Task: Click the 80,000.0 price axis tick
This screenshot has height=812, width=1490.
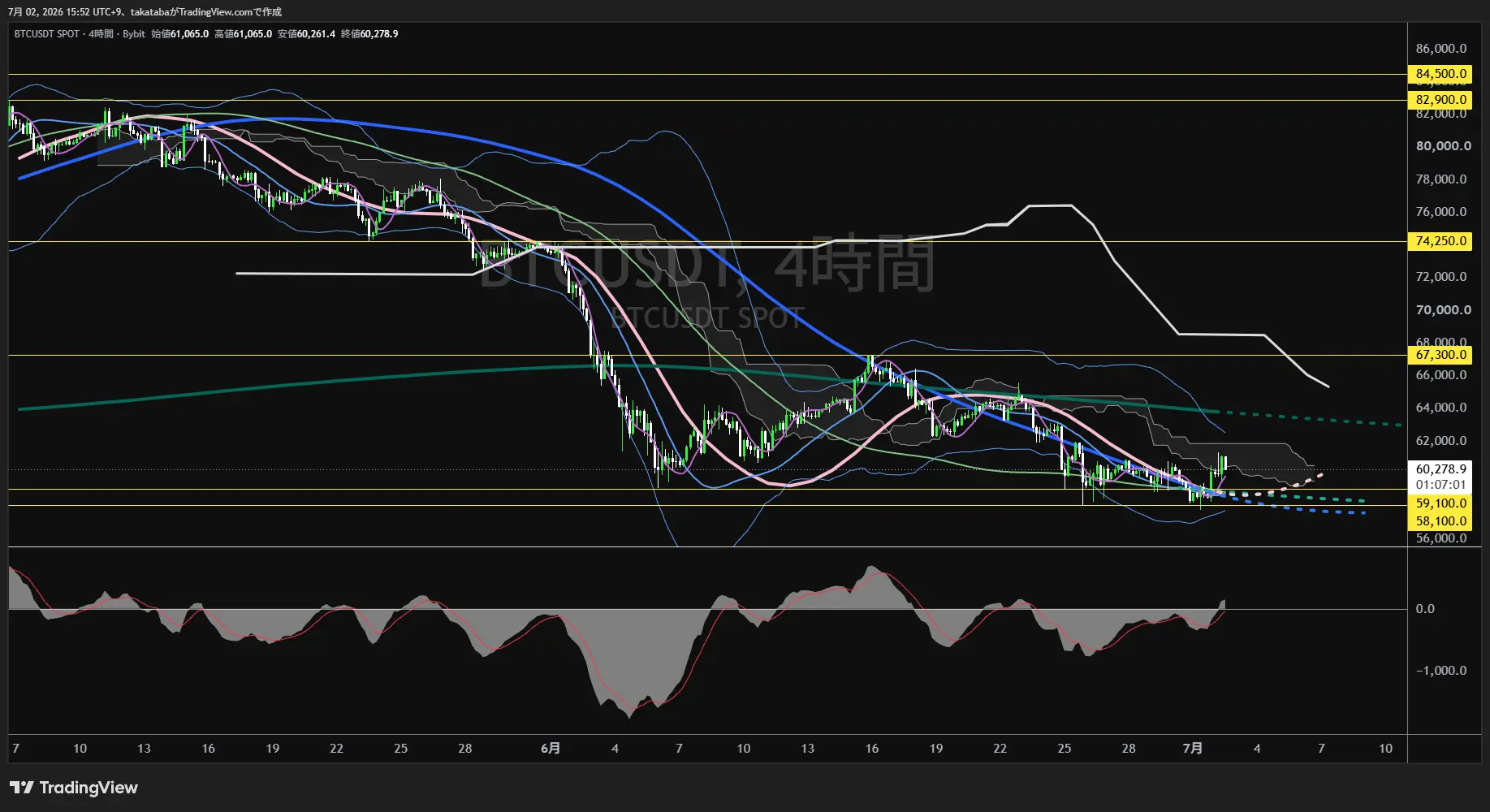Action: pos(1442,146)
